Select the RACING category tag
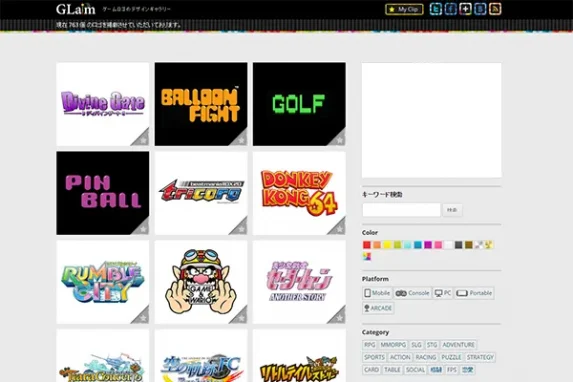573x382 pixels. 426,357
